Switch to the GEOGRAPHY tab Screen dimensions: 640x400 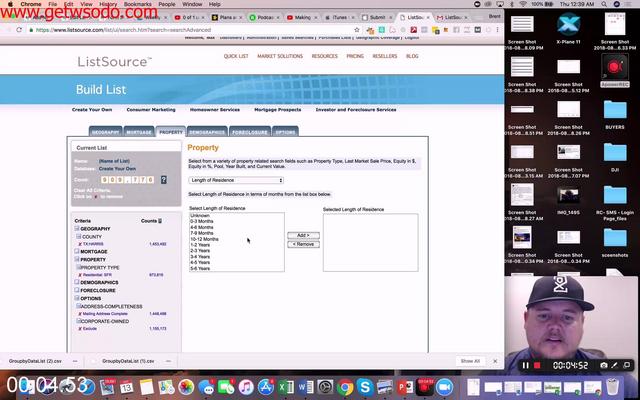point(105,131)
